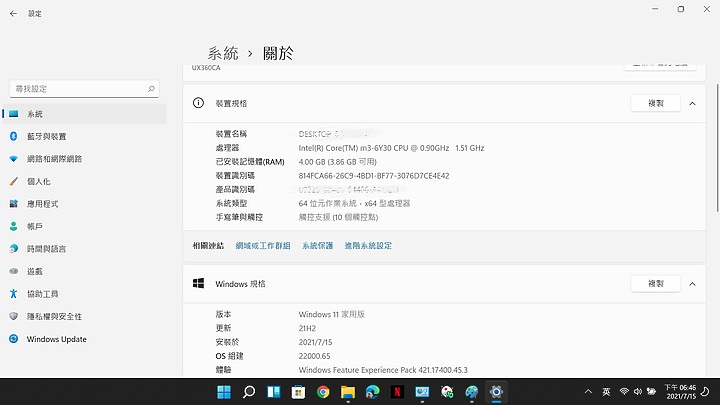Click the moon icon at the right end of the taskbar
The image size is (720, 405).
tap(705, 392)
